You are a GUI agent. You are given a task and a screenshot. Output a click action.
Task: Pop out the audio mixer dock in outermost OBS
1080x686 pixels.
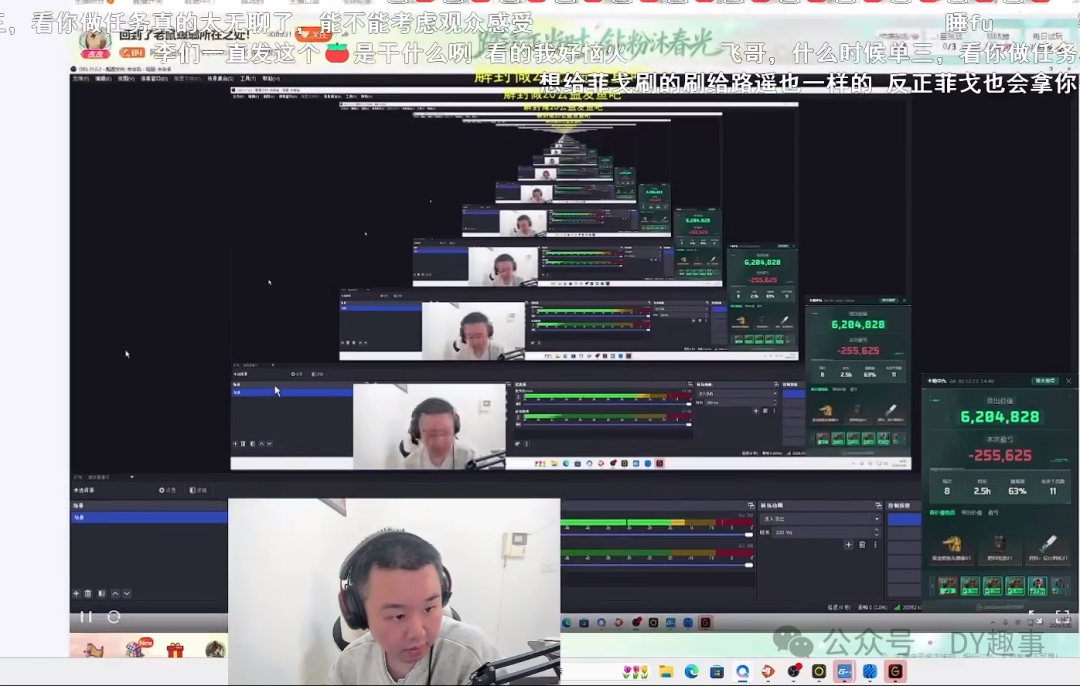click(751, 506)
